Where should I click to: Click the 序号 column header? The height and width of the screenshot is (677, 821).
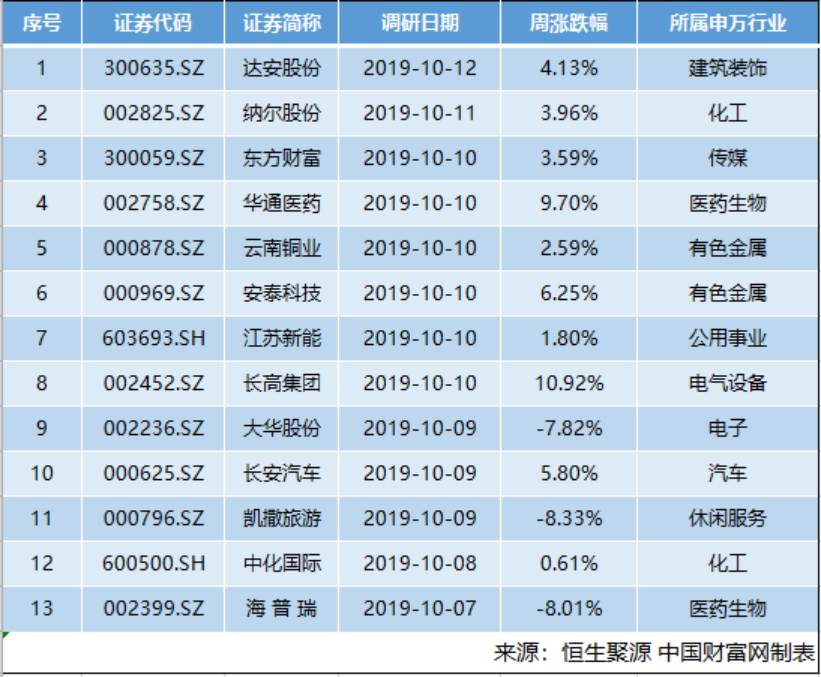pyautogui.click(x=42, y=23)
